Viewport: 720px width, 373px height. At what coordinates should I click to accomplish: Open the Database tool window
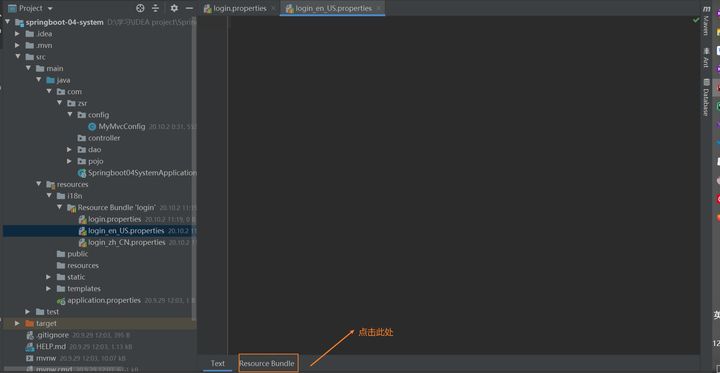pyautogui.click(x=706, y=97)
